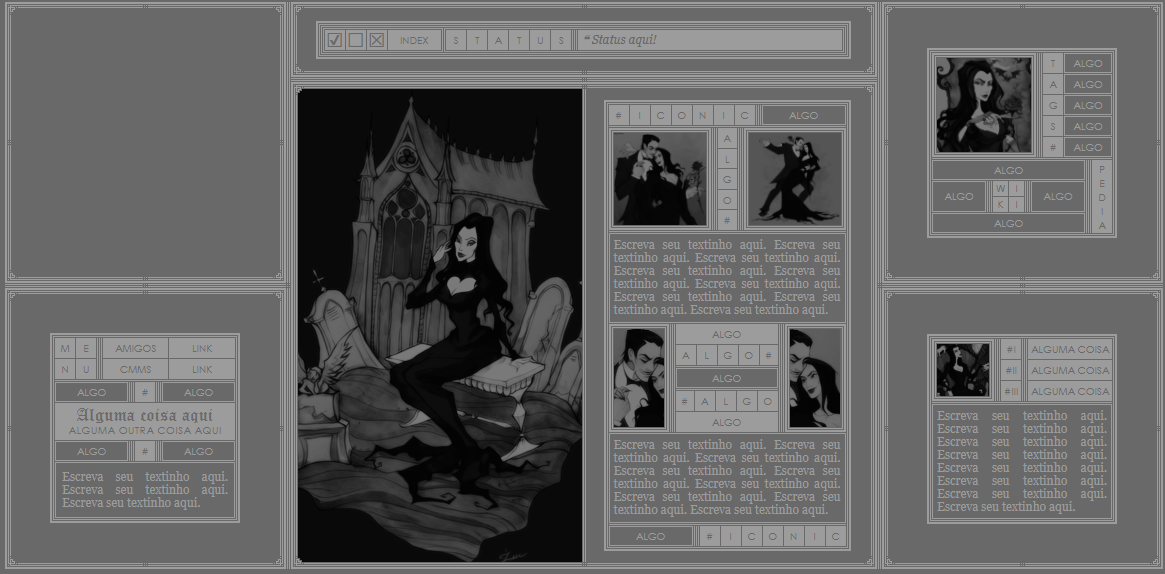Click left ALGO button above 'Alguma coisa aqui' heading

click(91, 392)
